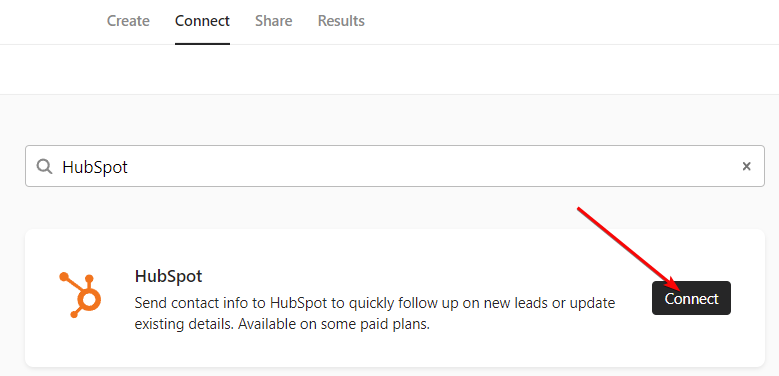
Task: Focus the integrations search field
Action: pos(394,166)
